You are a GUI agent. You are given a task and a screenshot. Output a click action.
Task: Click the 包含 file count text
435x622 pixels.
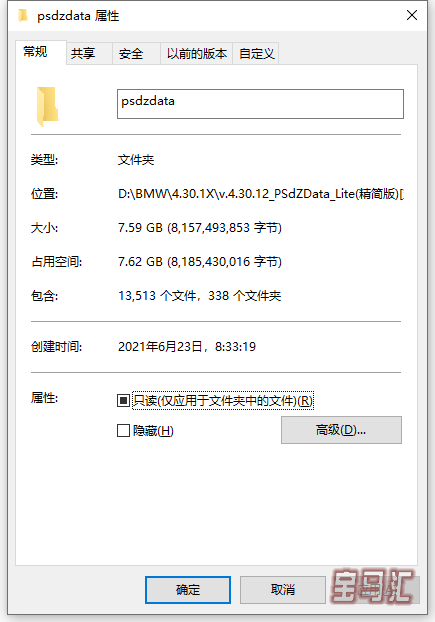click(x=199, y=296)
